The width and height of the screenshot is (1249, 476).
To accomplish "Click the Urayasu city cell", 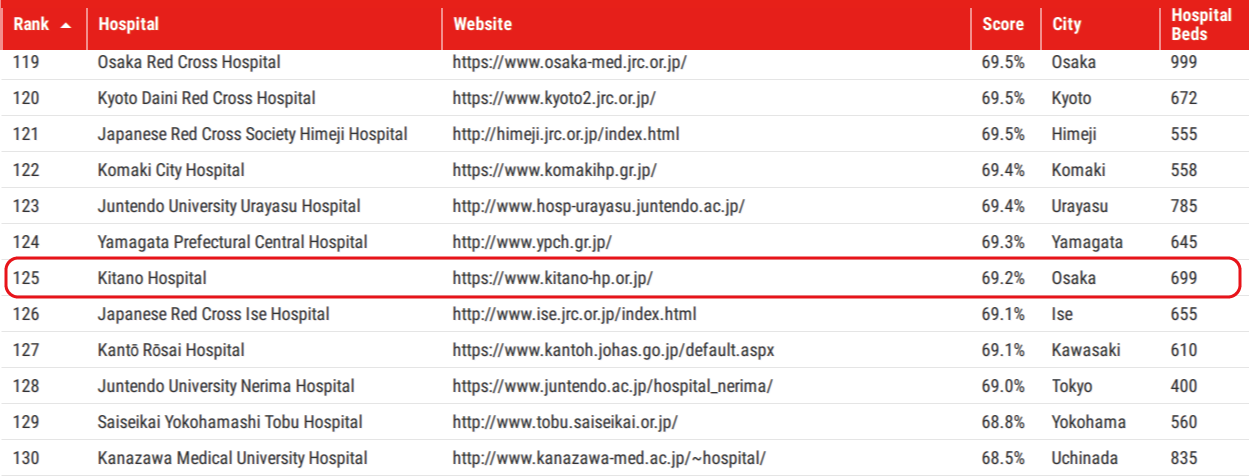I will [1080, 206].
